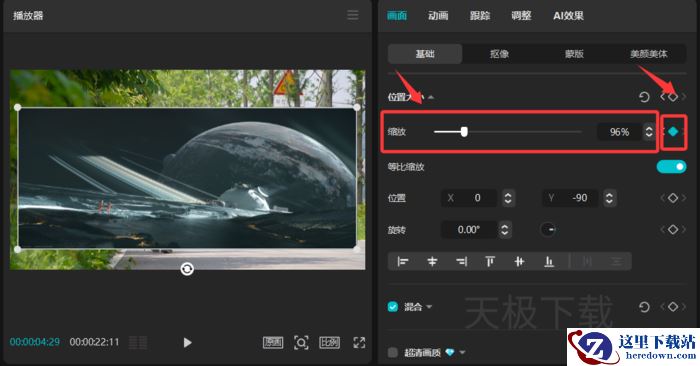Click the position X value field
The width and height of the screenshot is (700, 366).
(469, 198)
